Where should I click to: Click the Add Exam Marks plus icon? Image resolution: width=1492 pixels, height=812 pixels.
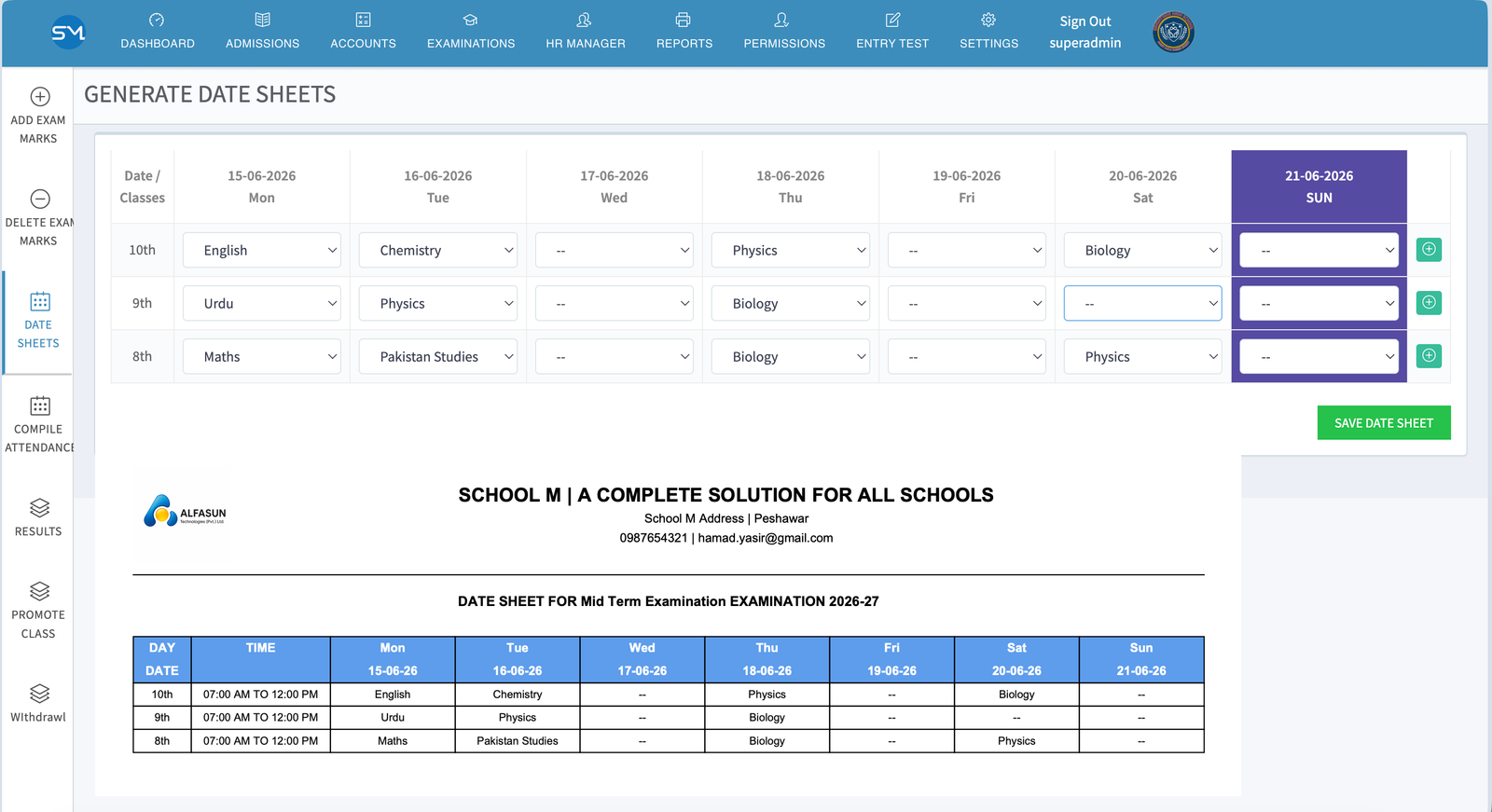point(39,97)
